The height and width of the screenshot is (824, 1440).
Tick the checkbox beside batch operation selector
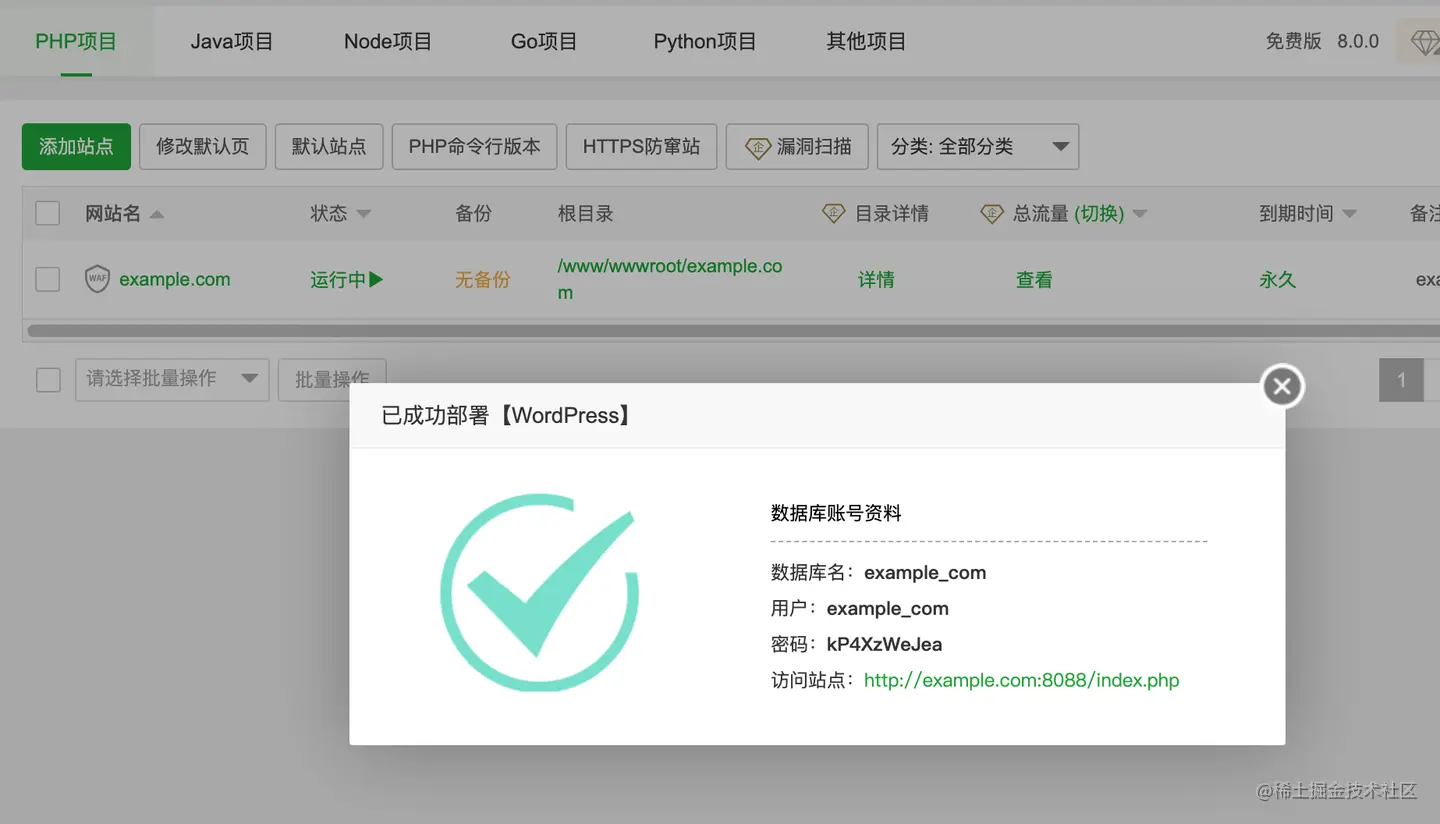coord(48,380)
